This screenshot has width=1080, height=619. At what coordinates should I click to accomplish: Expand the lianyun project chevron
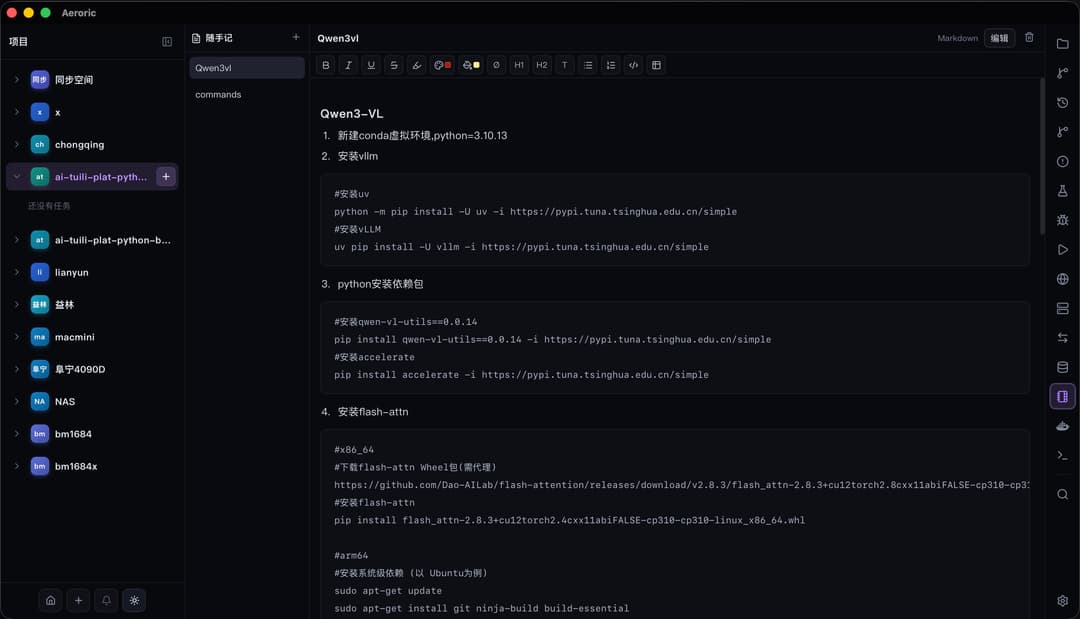tap(17, 273)
